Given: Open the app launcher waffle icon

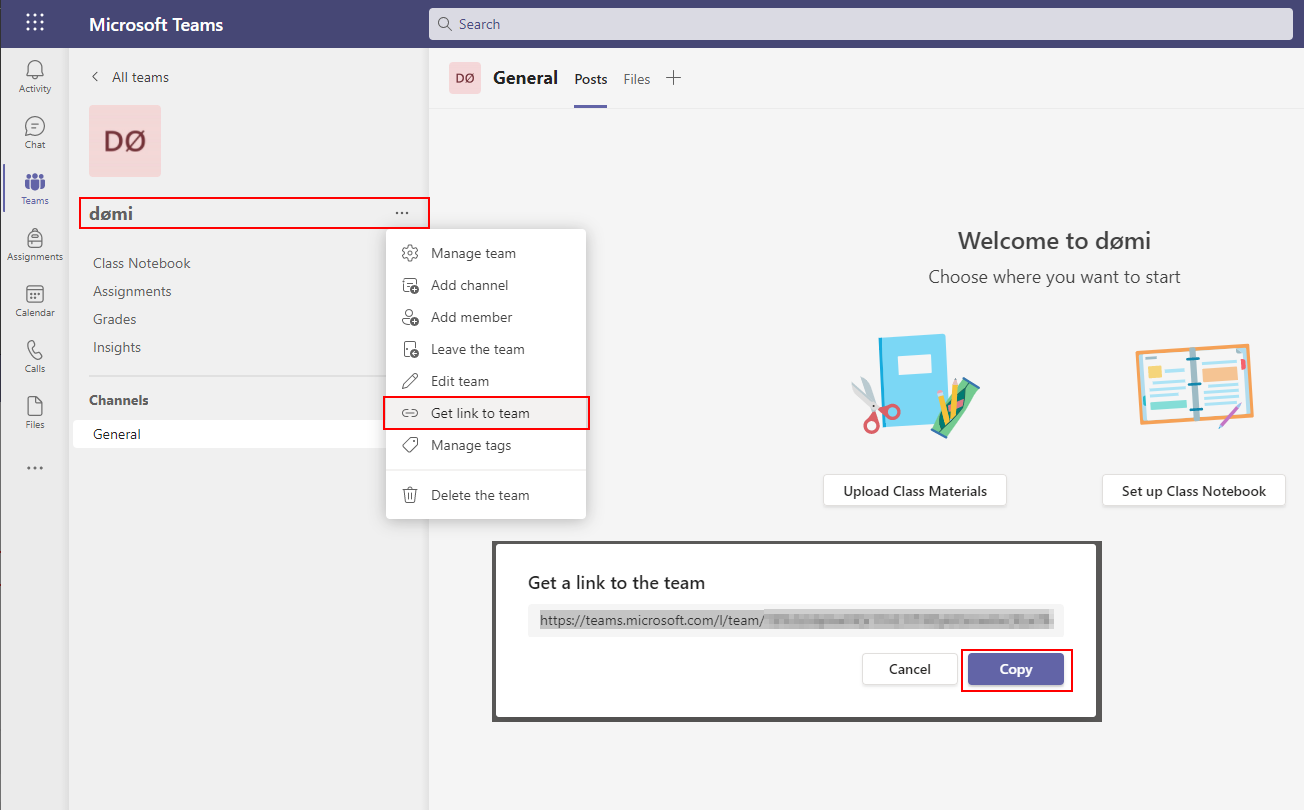Looking at the screenshot, I should click(35, 23).
